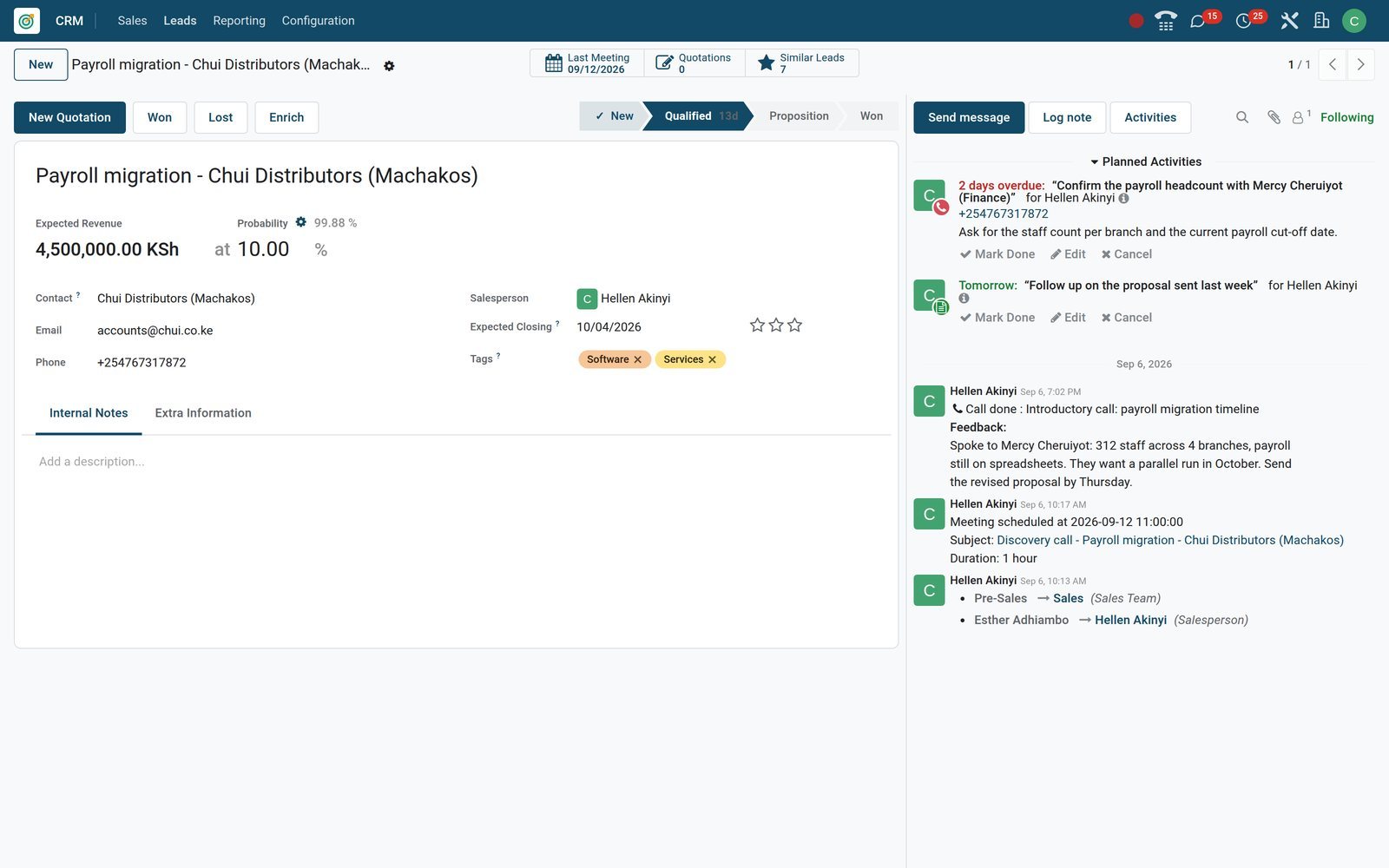Open attachments paperclip icon

click(1274, 117)
